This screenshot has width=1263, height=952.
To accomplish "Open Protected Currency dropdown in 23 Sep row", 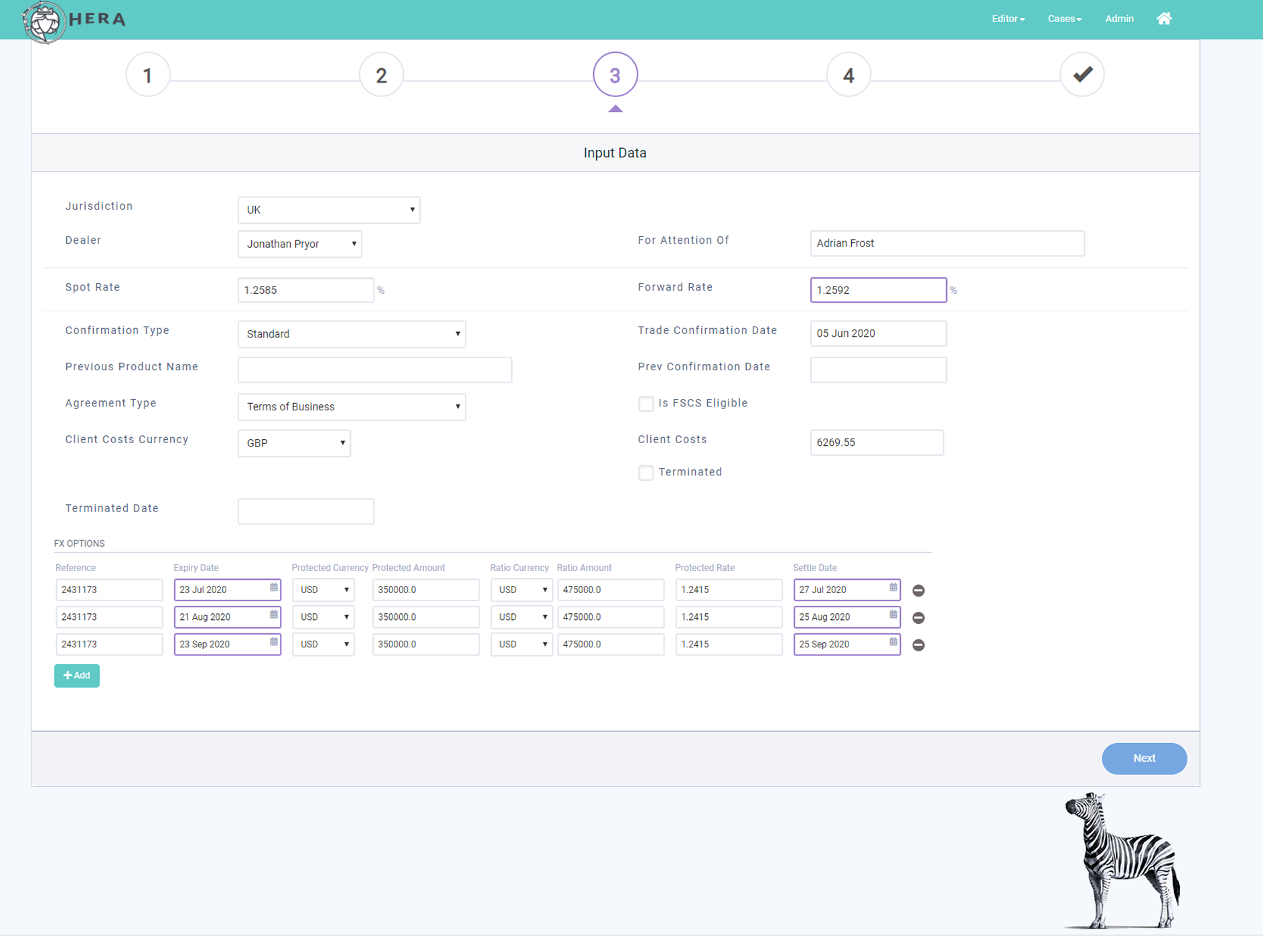I will pyautogui.click(x=323, y=645).
